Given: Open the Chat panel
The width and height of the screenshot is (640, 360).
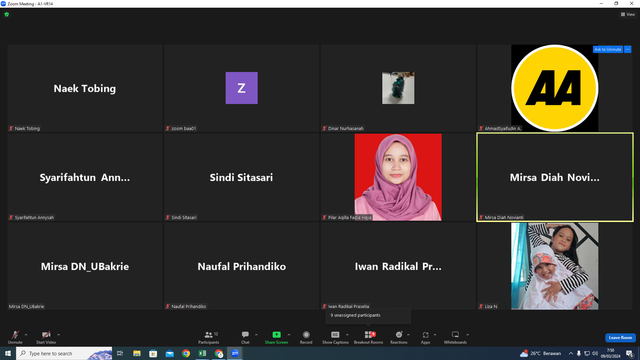Looking at the screenshot, I should (x=245, y=337).
